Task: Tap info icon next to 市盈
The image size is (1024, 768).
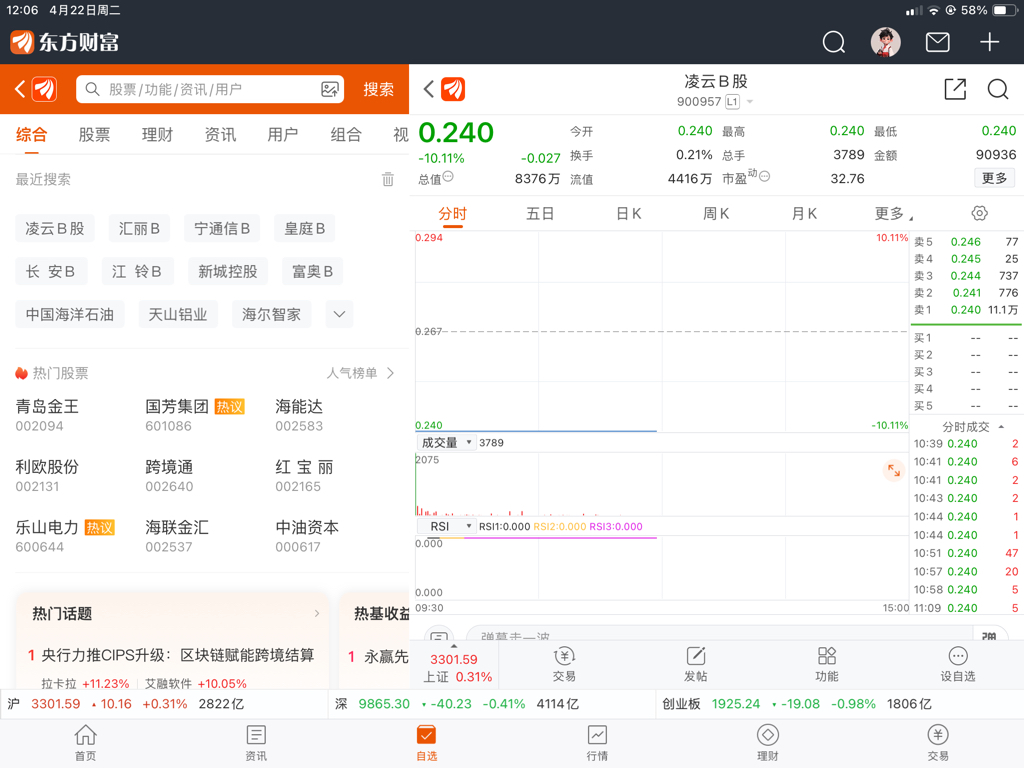Action: point(764,176)
